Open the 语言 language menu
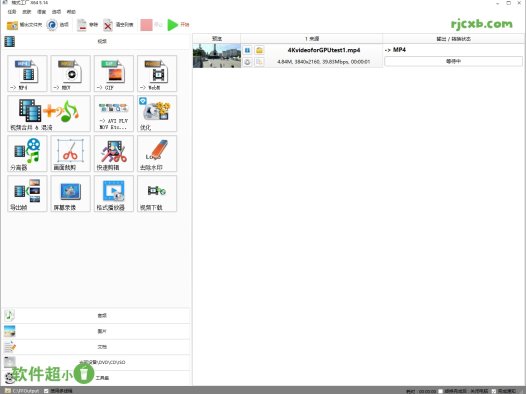The height and width of the screenshot is (394, 526). tap(41, 12)
